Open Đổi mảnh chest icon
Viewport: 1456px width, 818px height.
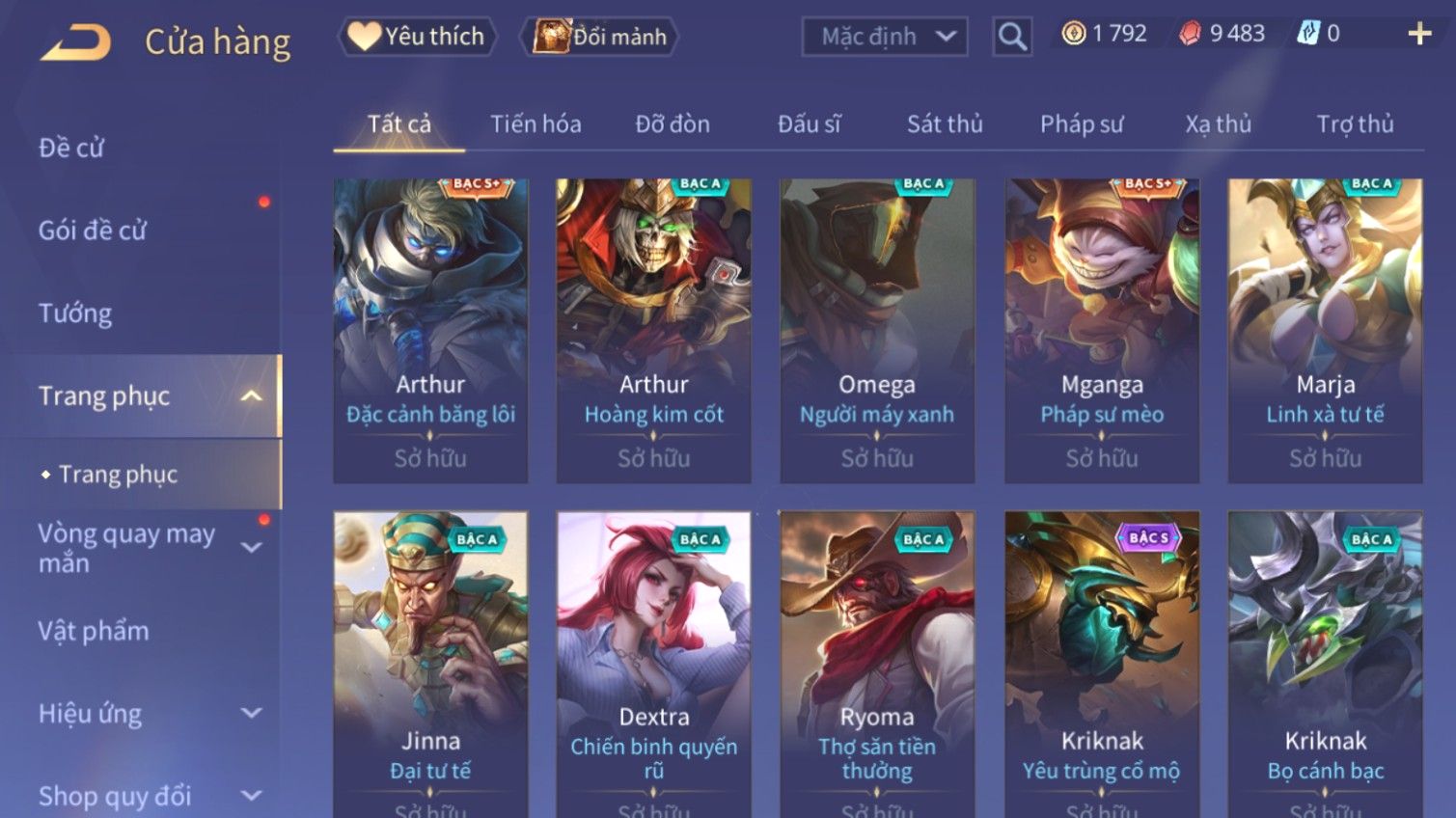[551, 37]
